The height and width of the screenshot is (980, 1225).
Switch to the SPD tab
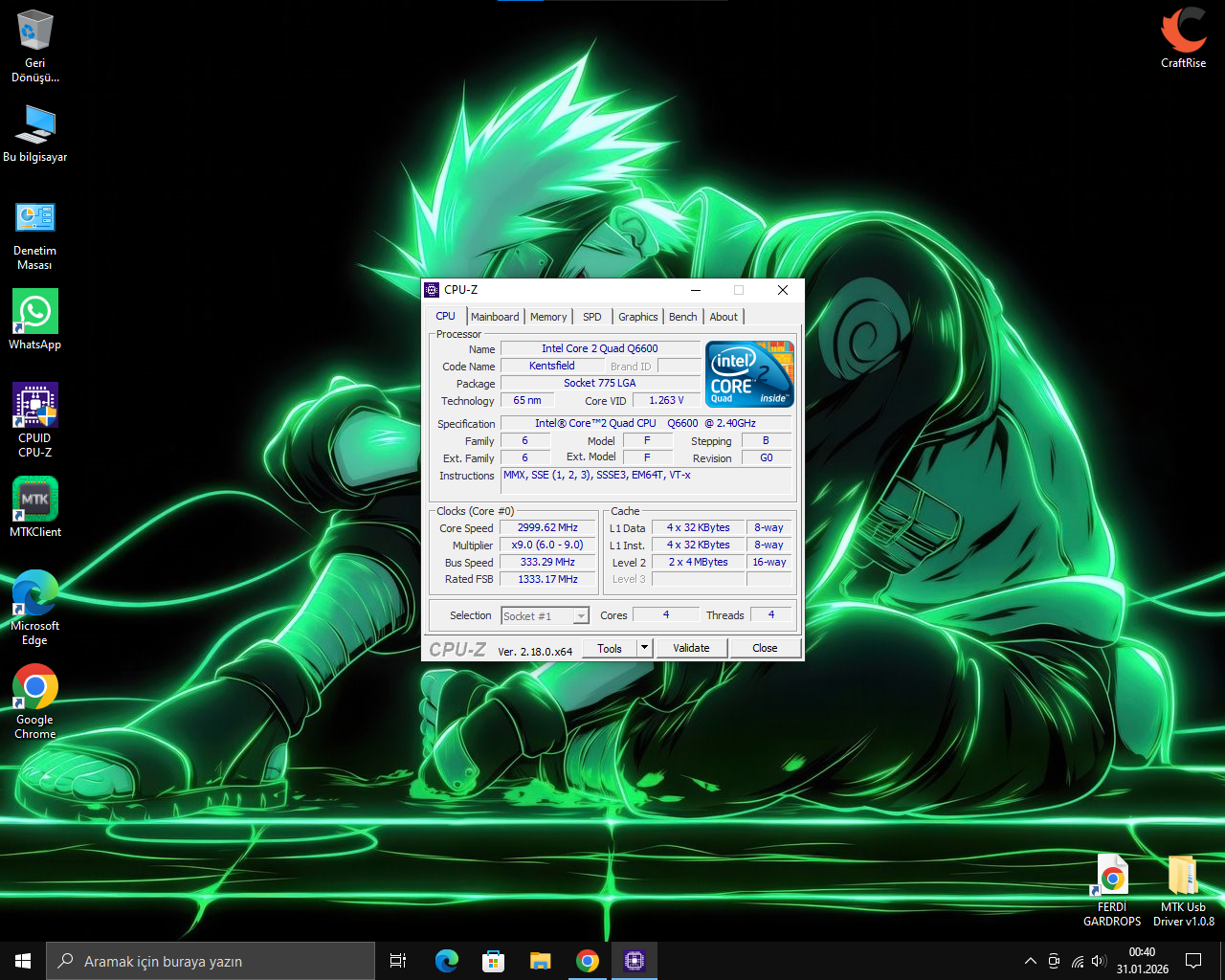592,317
